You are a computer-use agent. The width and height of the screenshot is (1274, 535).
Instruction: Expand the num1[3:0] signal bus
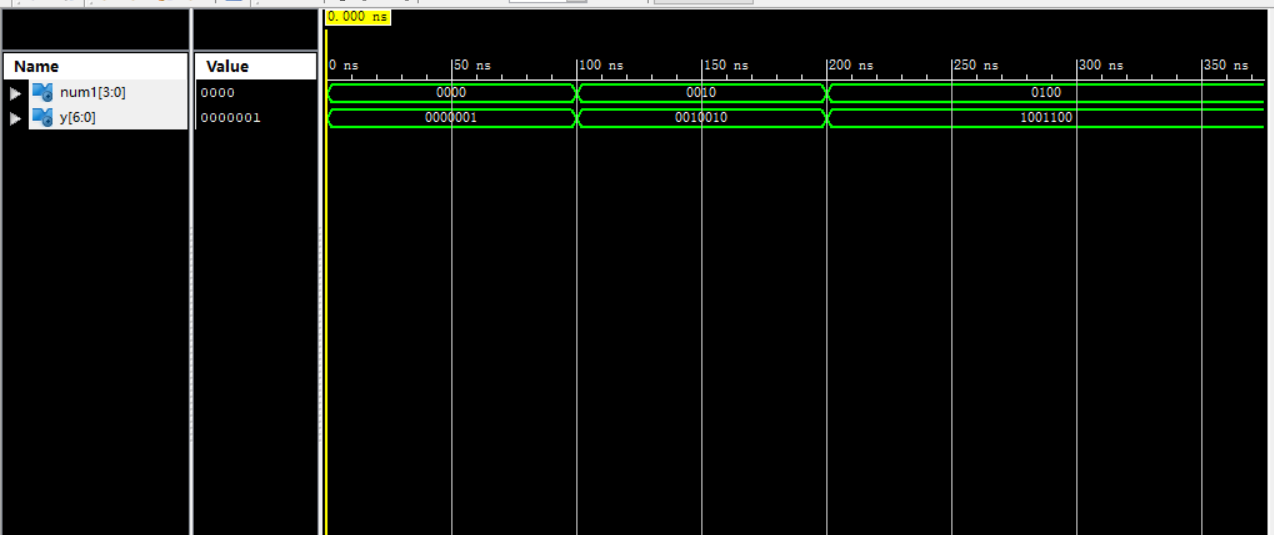pos(15,93)
